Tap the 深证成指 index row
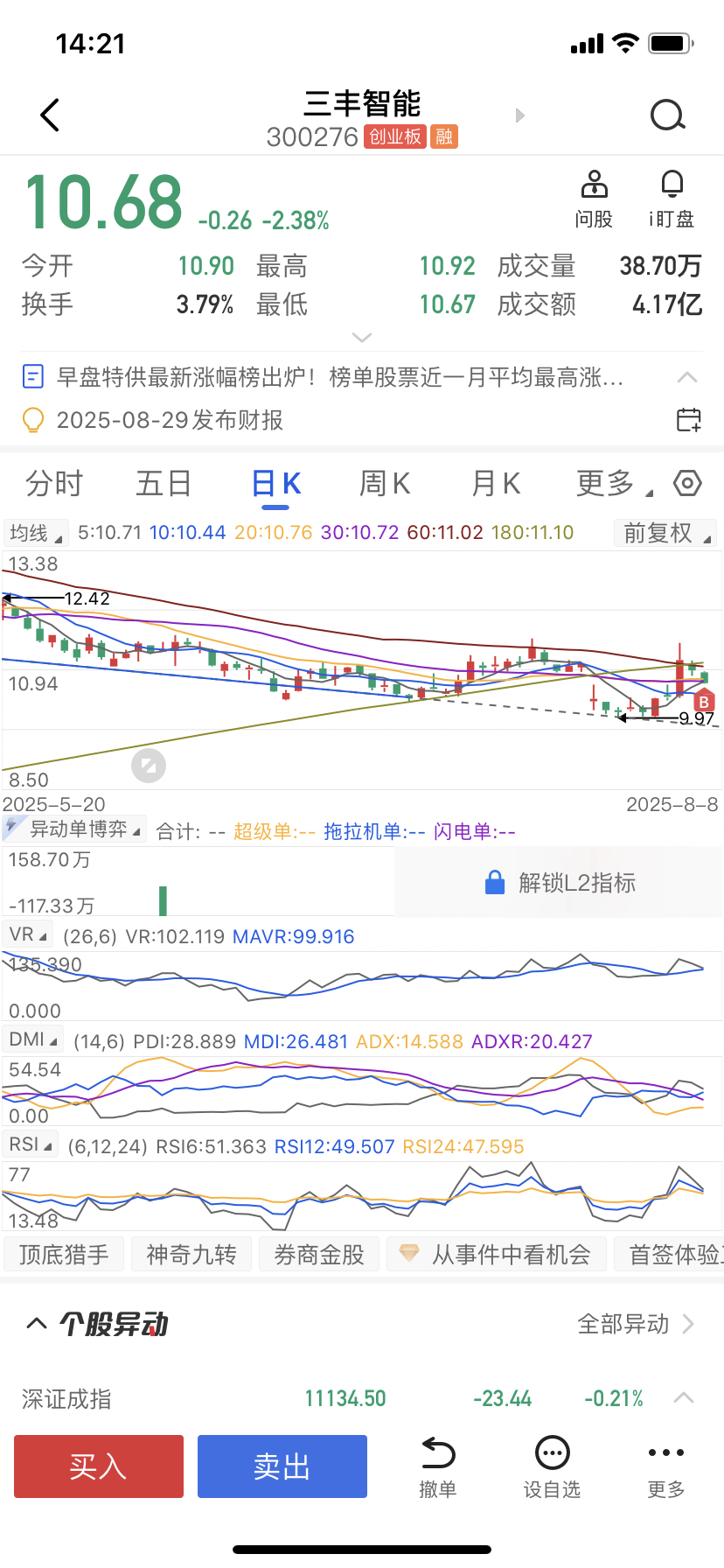 tap(362, 1398)
